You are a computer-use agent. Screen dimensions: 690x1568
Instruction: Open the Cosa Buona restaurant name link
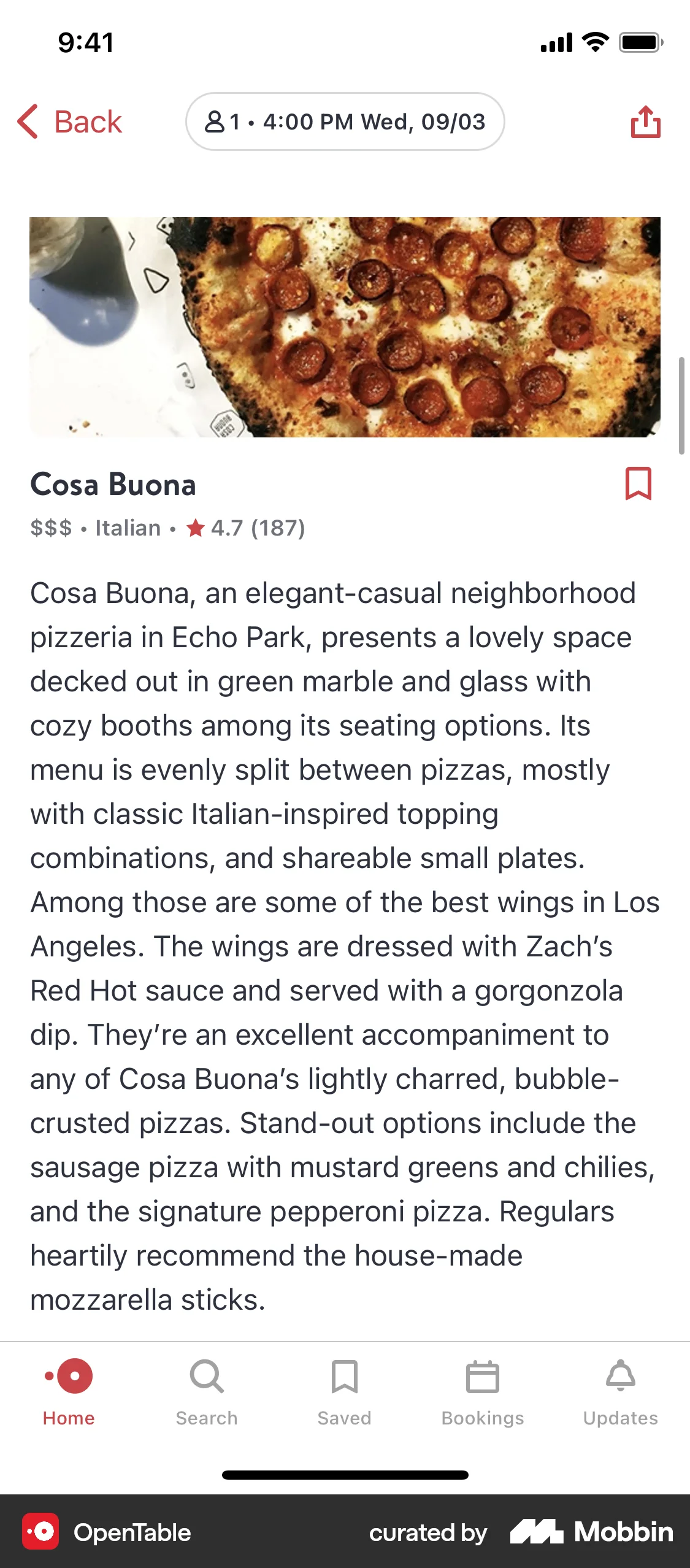click(113, 484)
